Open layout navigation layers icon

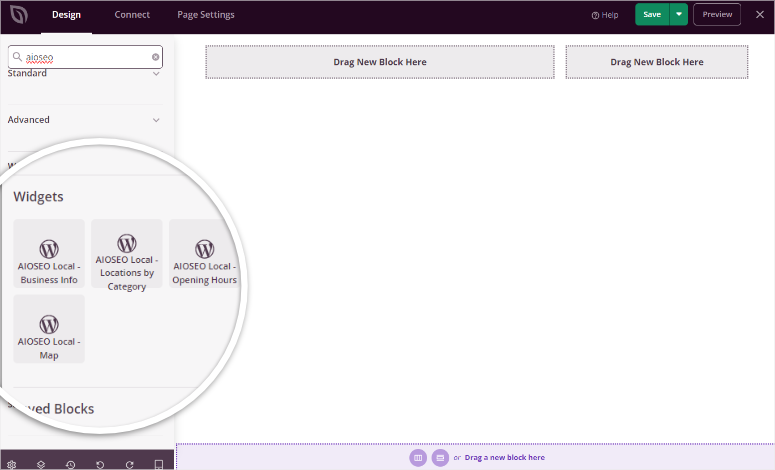pyautogui.click(x=41, y=465)
